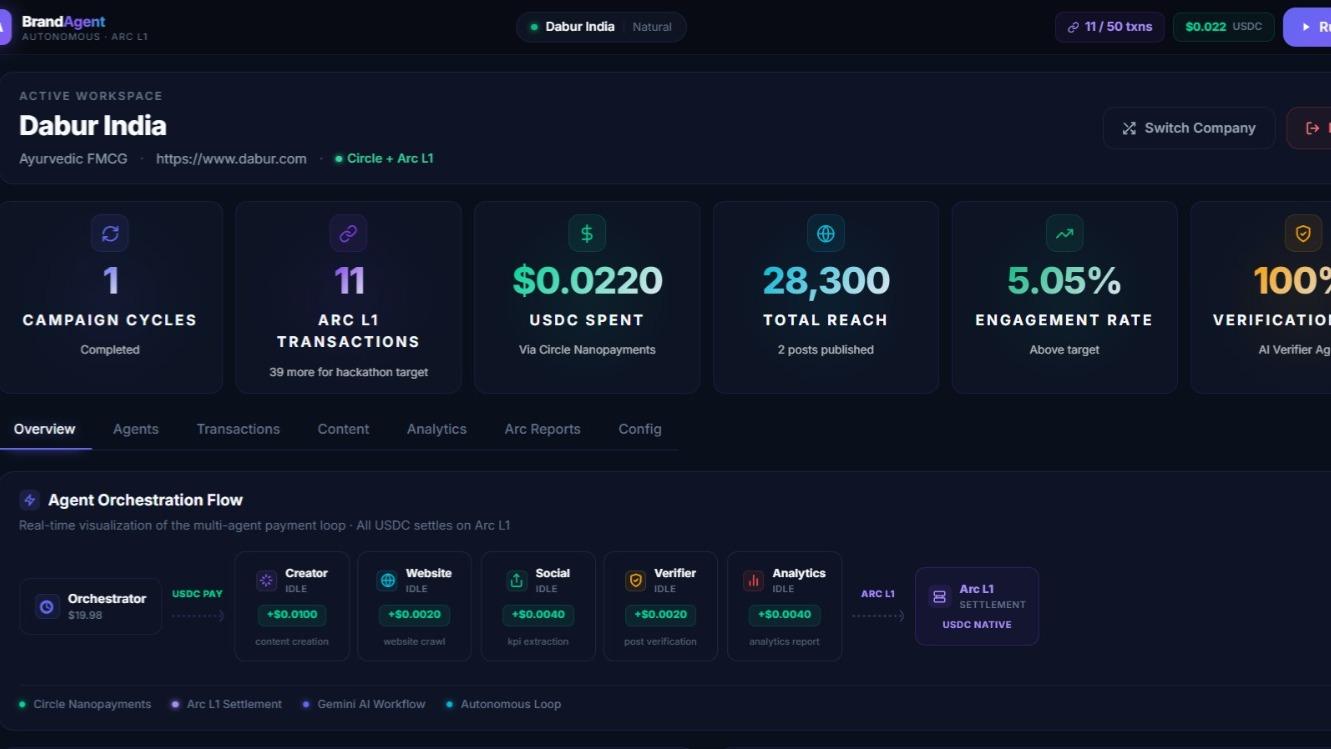Click the 28,300 total reach value

tap(826, 281)
